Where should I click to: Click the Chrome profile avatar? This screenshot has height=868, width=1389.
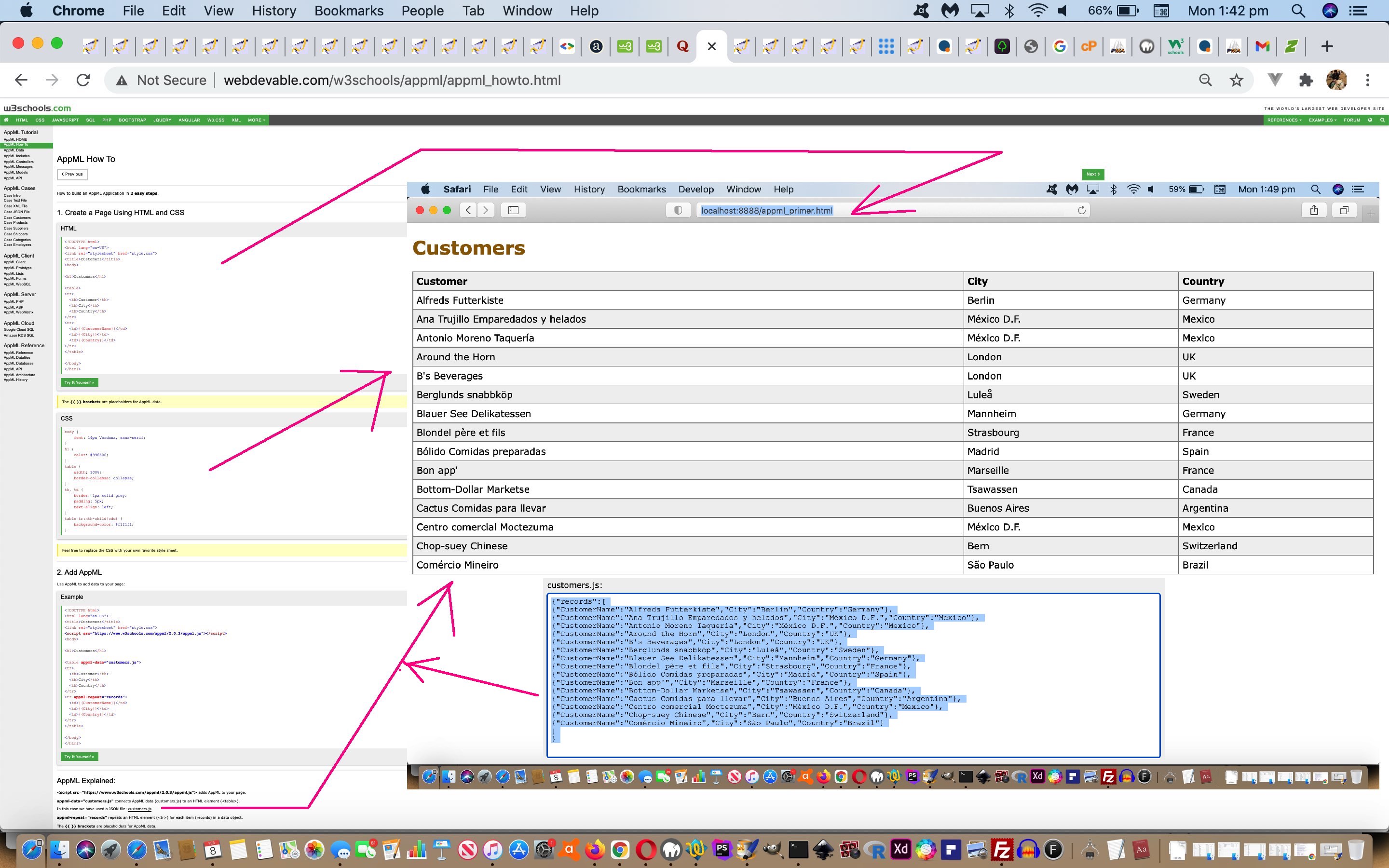(x=1337, y=81)
